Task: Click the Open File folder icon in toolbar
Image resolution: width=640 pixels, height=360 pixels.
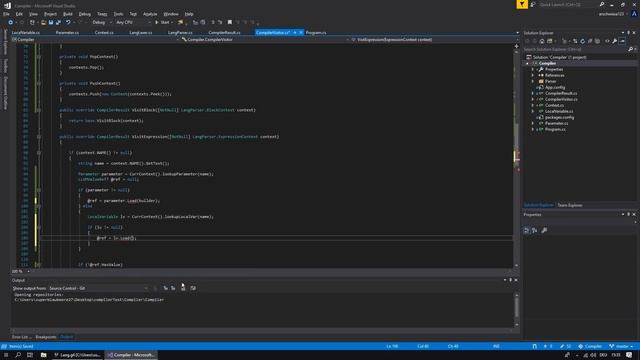Action: click(x=43, y=22)
